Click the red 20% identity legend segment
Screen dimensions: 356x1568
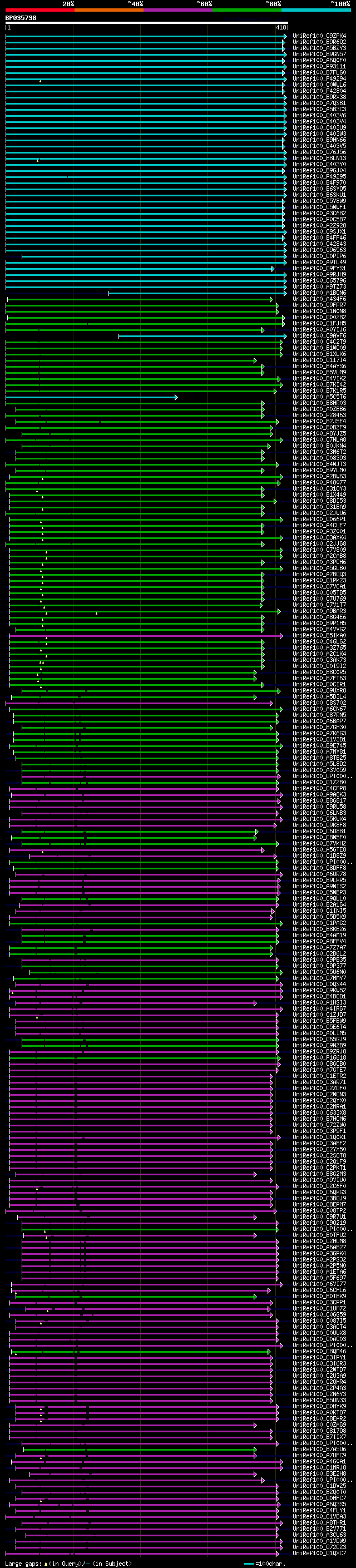pos(39,10)
